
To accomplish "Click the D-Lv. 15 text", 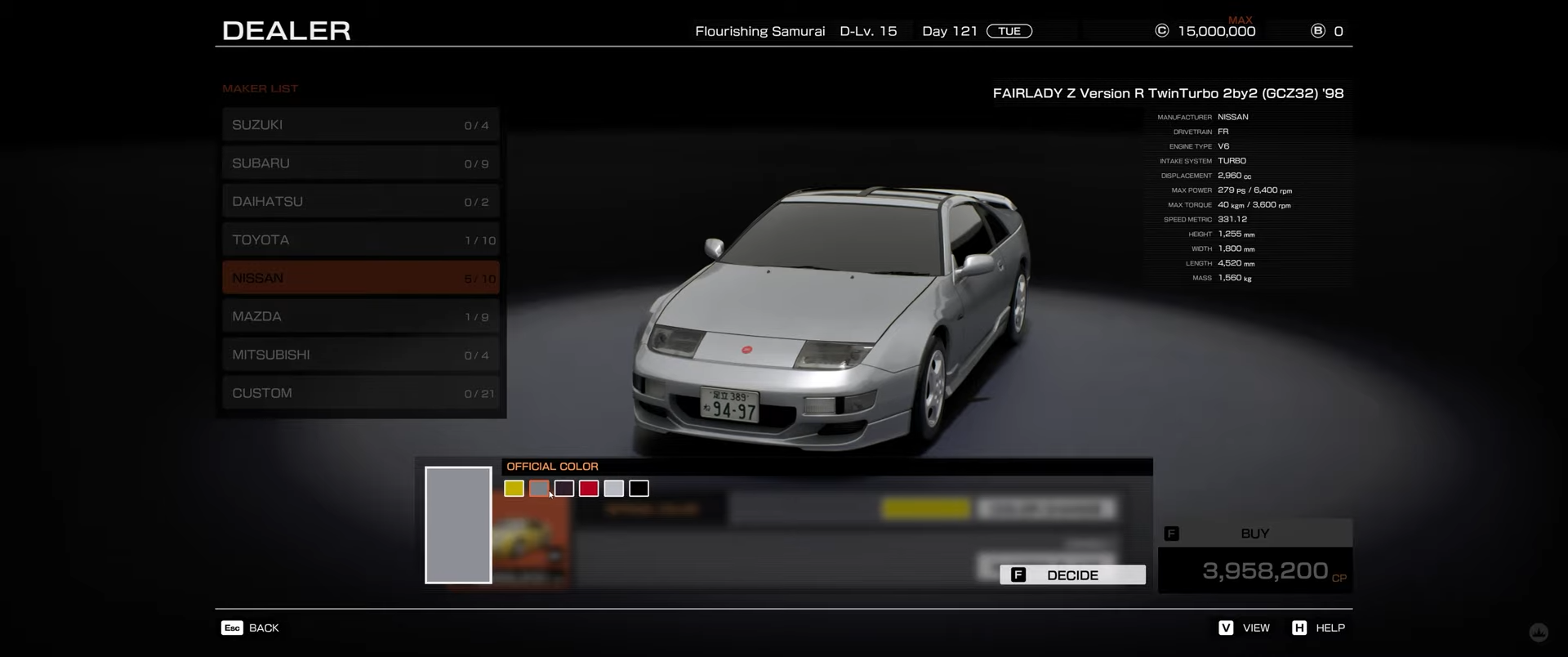I will (x=868, y=31).
